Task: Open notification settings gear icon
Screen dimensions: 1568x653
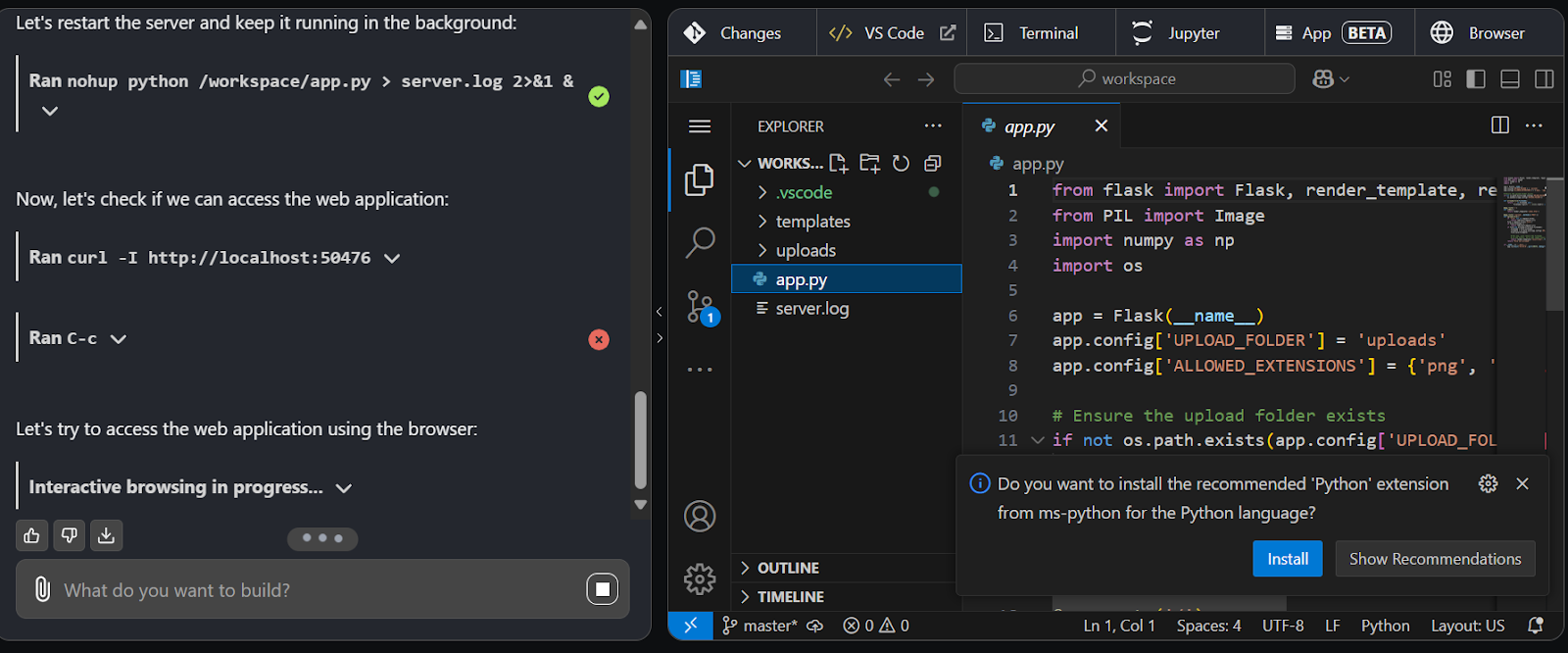Action: pos(1488,483)
